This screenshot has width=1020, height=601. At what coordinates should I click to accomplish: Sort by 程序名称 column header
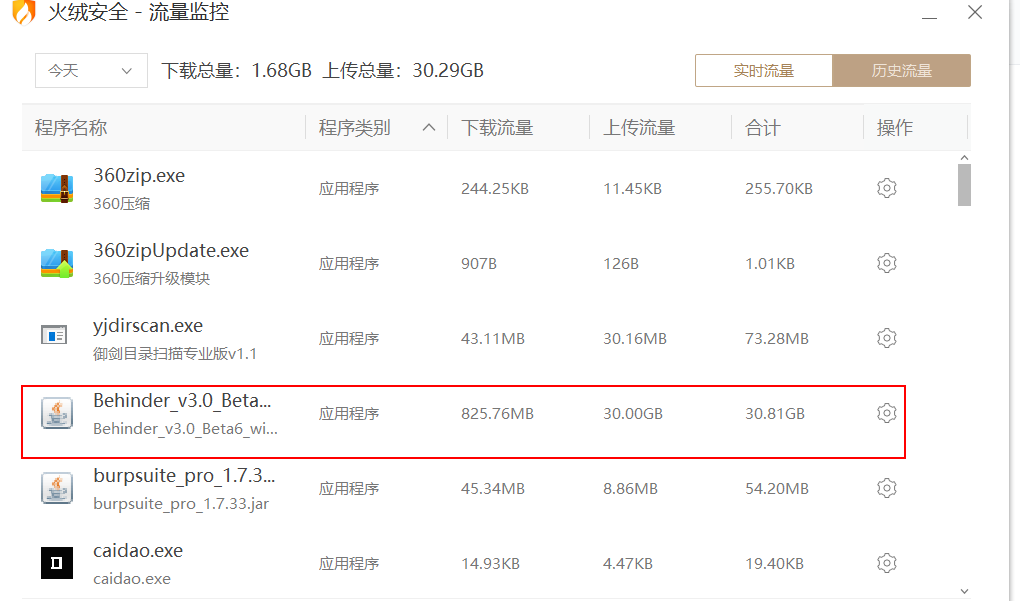(x=71, y=127)
